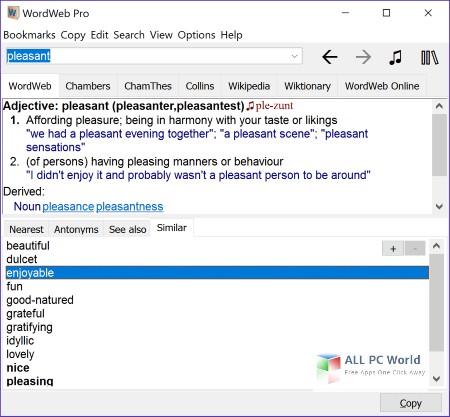Select 'beautiful' in the list

pyautogui.click(x=28, y=246)
